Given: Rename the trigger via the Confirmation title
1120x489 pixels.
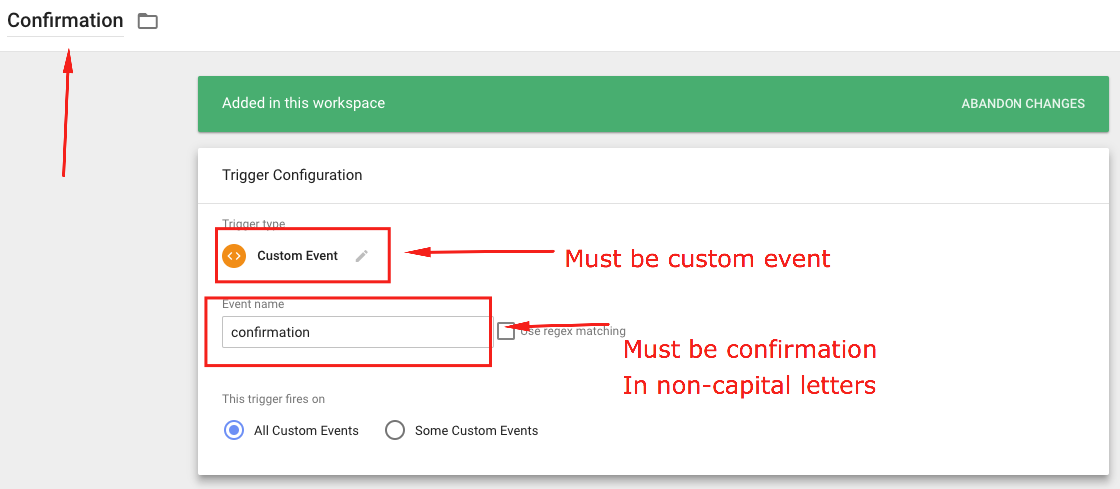Looking at the screenshot, I should pos(65,21).
